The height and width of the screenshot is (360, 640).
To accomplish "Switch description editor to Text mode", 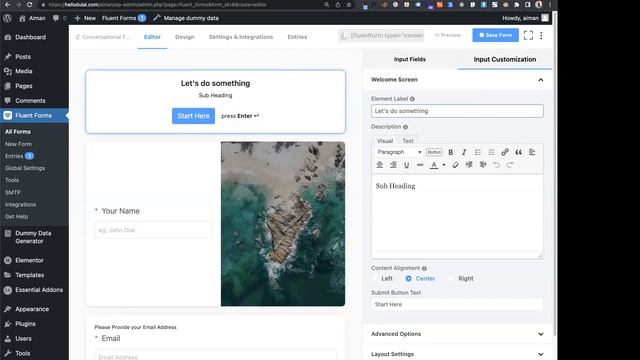I will (408, 141).
